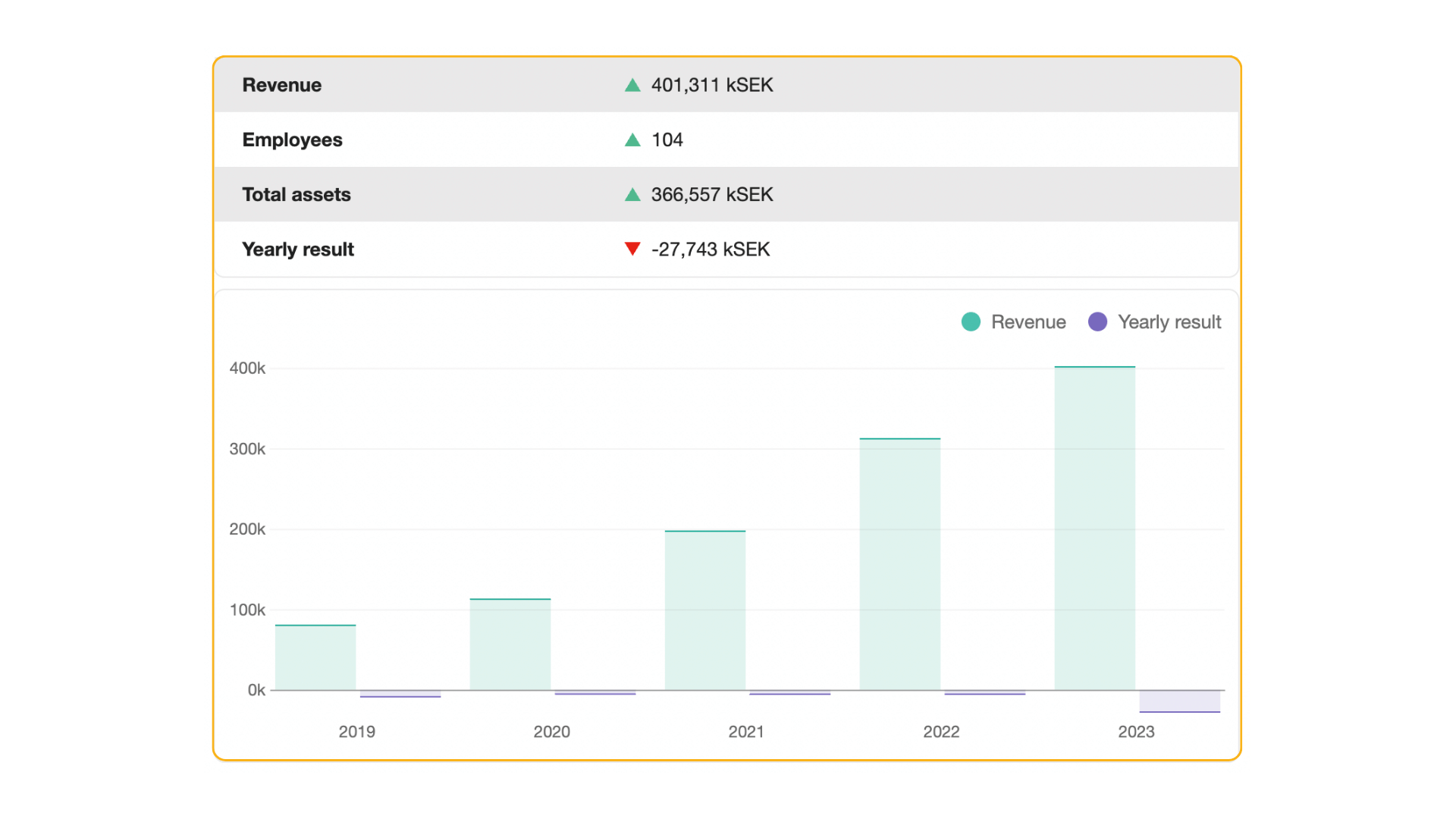Click the 100k axis label
1456x819 pixels.
247,610
